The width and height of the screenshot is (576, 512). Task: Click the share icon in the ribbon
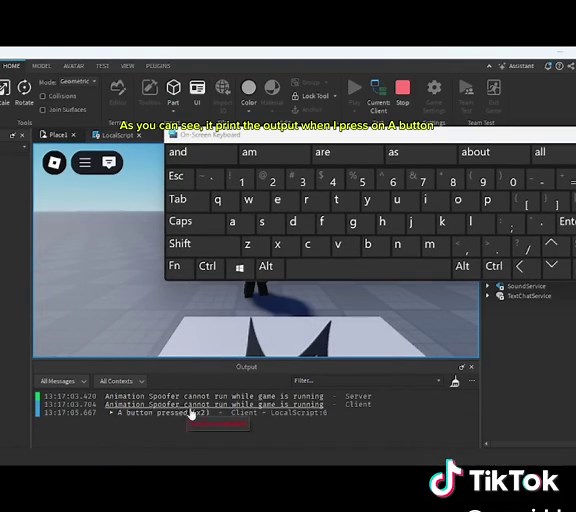coord(571,66)
